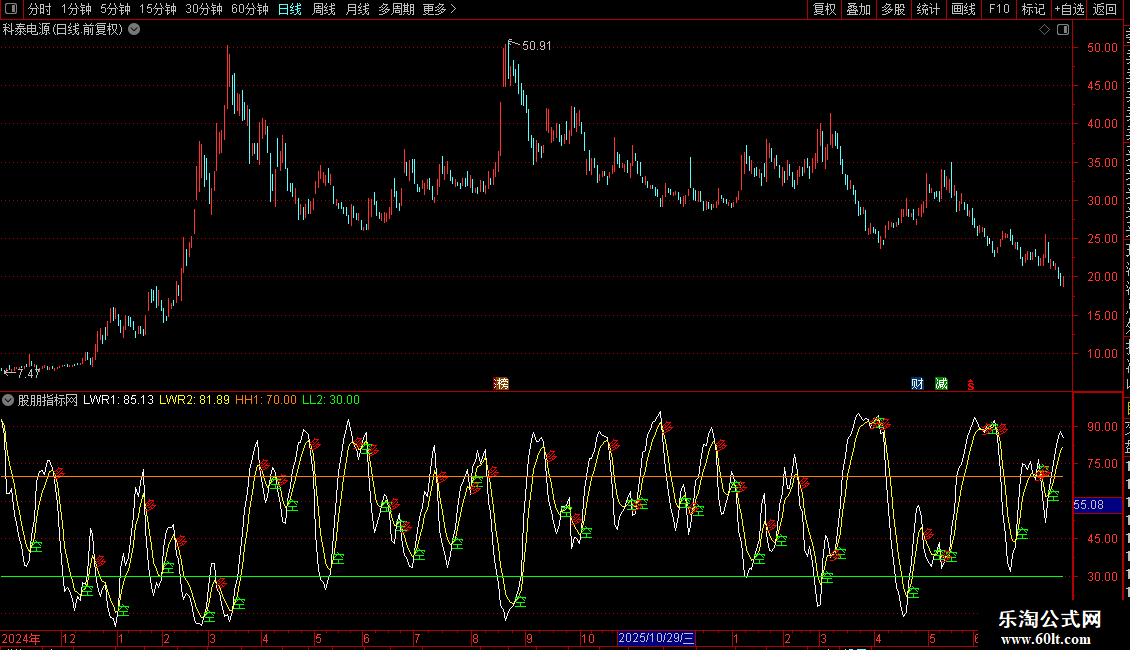
Task: Click the HH1: 70.00 value
Action: (x=266, y=400)
